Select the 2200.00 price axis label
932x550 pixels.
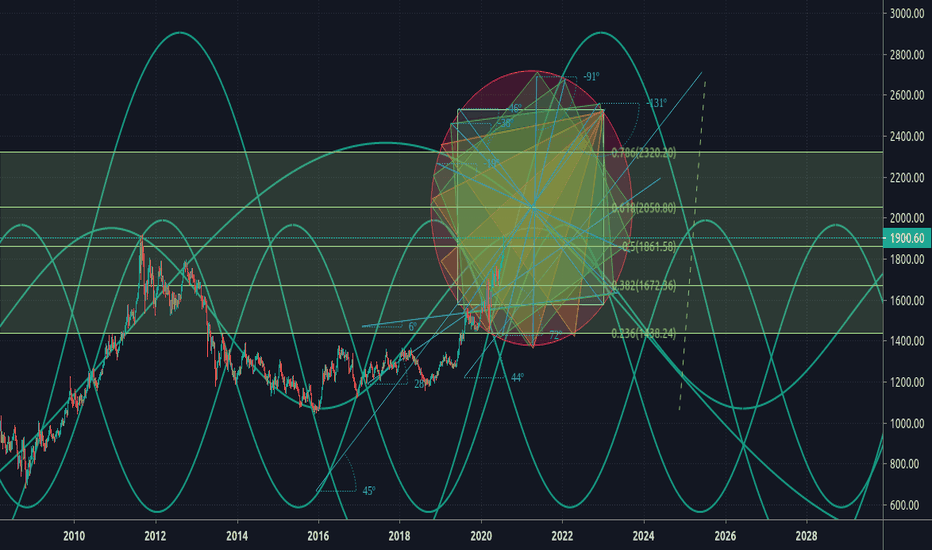click(x=907, y=177)
